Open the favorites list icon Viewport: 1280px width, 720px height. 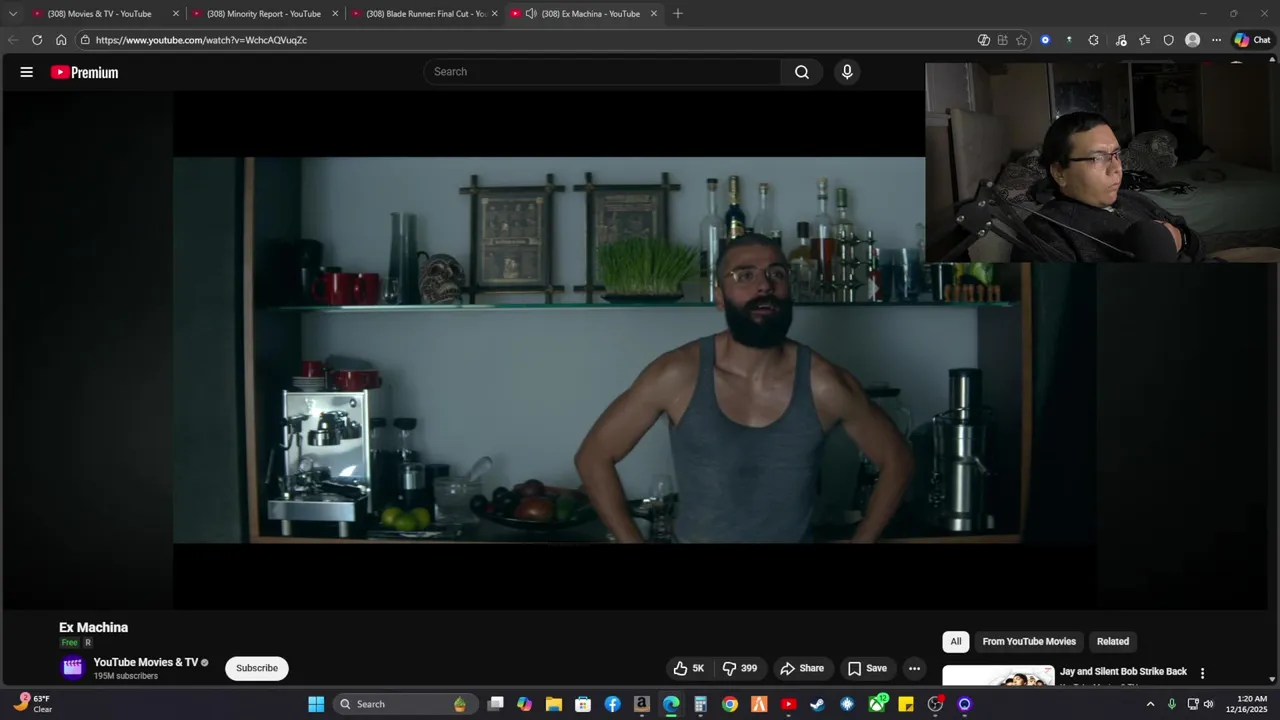click(x=1145, y=40)
